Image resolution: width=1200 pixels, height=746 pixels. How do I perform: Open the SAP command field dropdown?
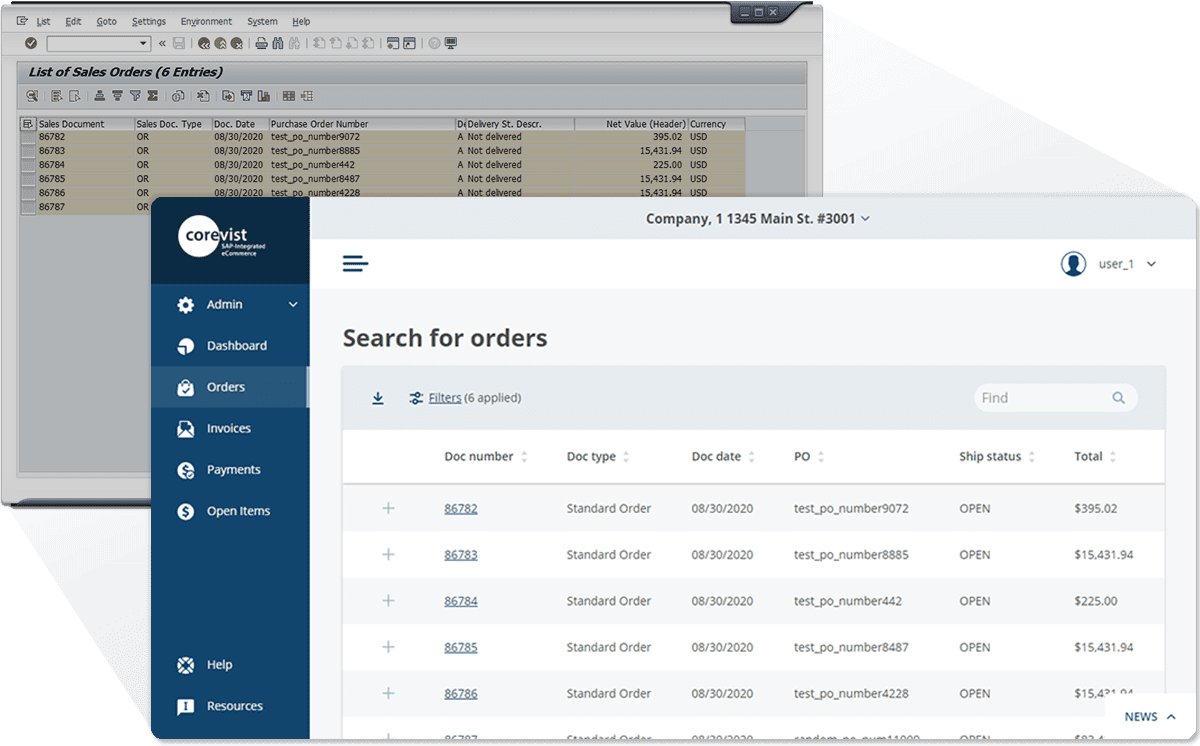142,44
